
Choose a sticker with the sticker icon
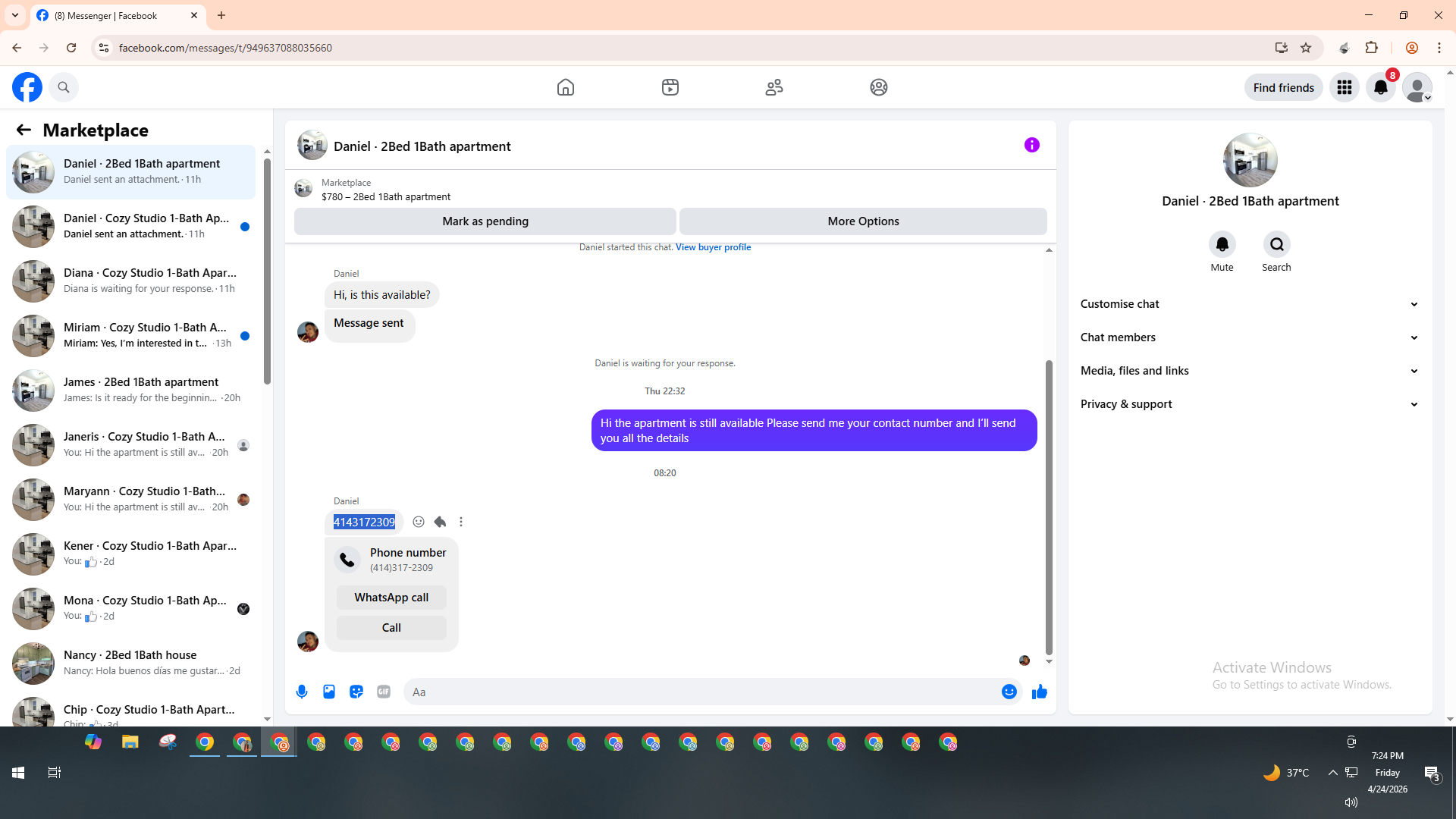(356, 692)
